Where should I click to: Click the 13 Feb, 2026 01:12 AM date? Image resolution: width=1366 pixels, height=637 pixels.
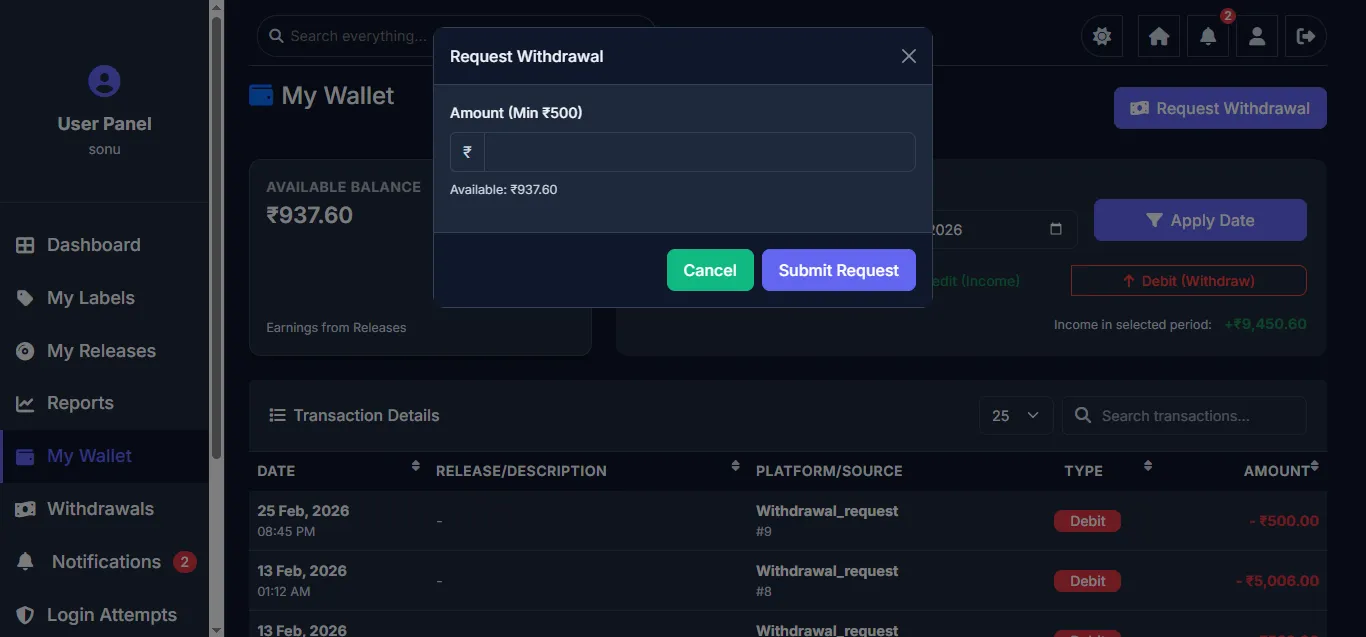coord(303,580)
